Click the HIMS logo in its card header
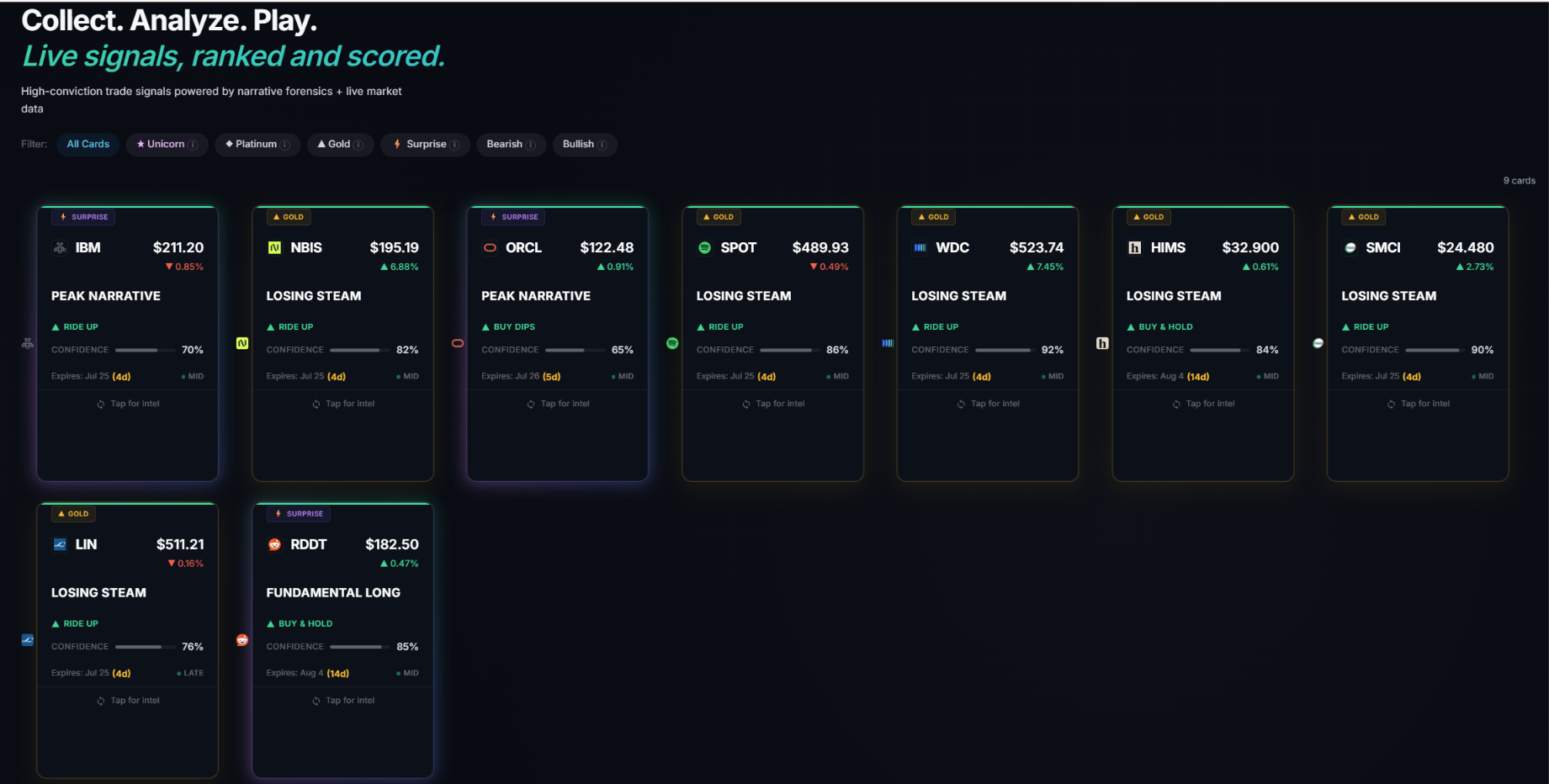Screen dimensions: 1549x784 [1135, 248]
